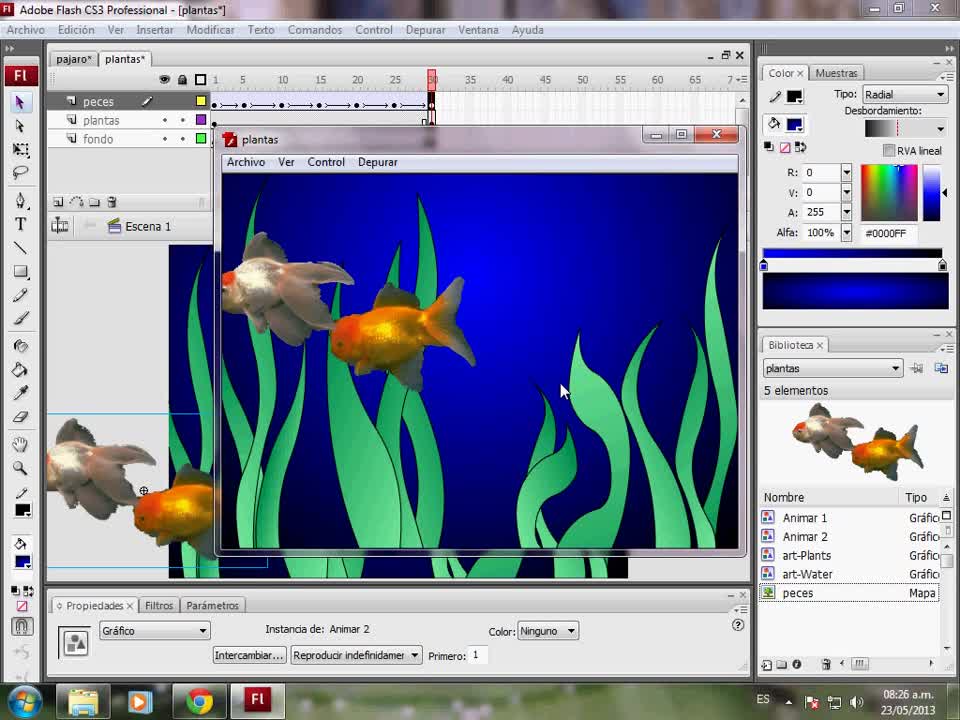Open the R value dropdown arrow
The image size is (960, 720).
846,173
